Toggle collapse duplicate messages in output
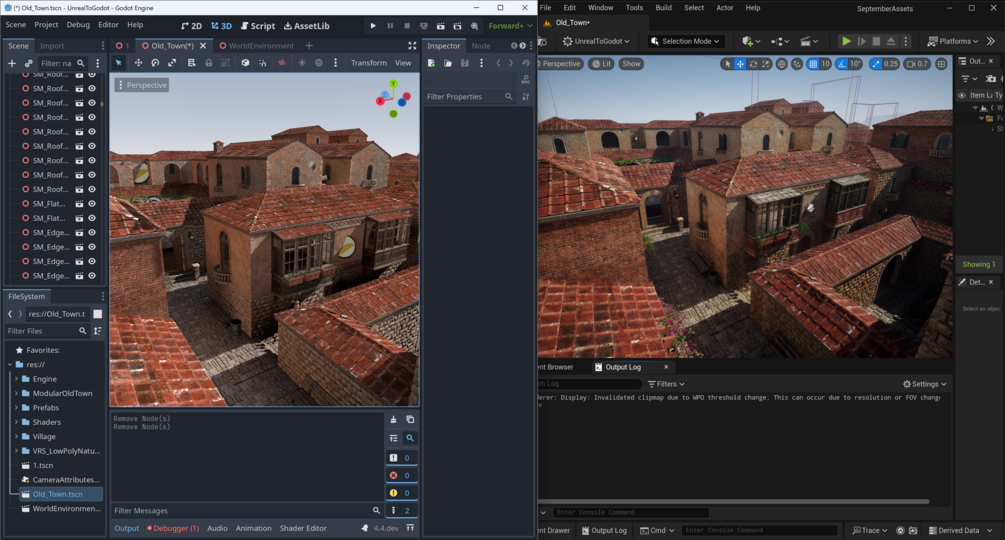 click(x=394, y=438)
